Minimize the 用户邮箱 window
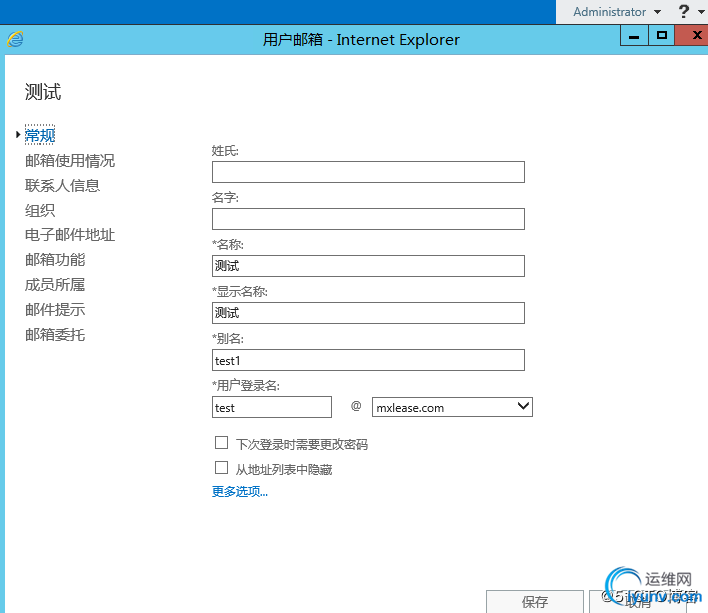Viewport: 708px width, 613px height. point(634,35)
